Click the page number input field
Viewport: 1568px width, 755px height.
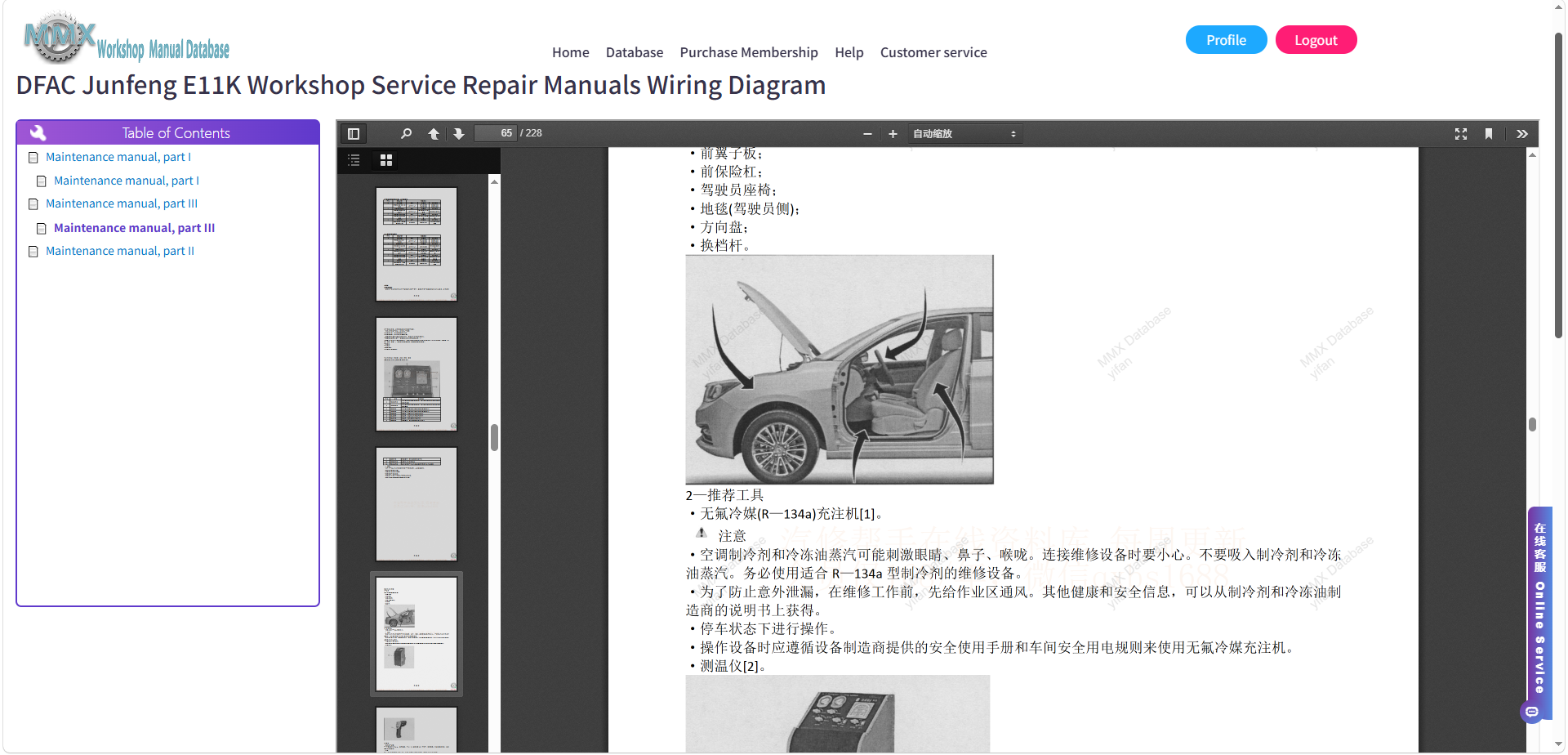[x=496, y=133]
